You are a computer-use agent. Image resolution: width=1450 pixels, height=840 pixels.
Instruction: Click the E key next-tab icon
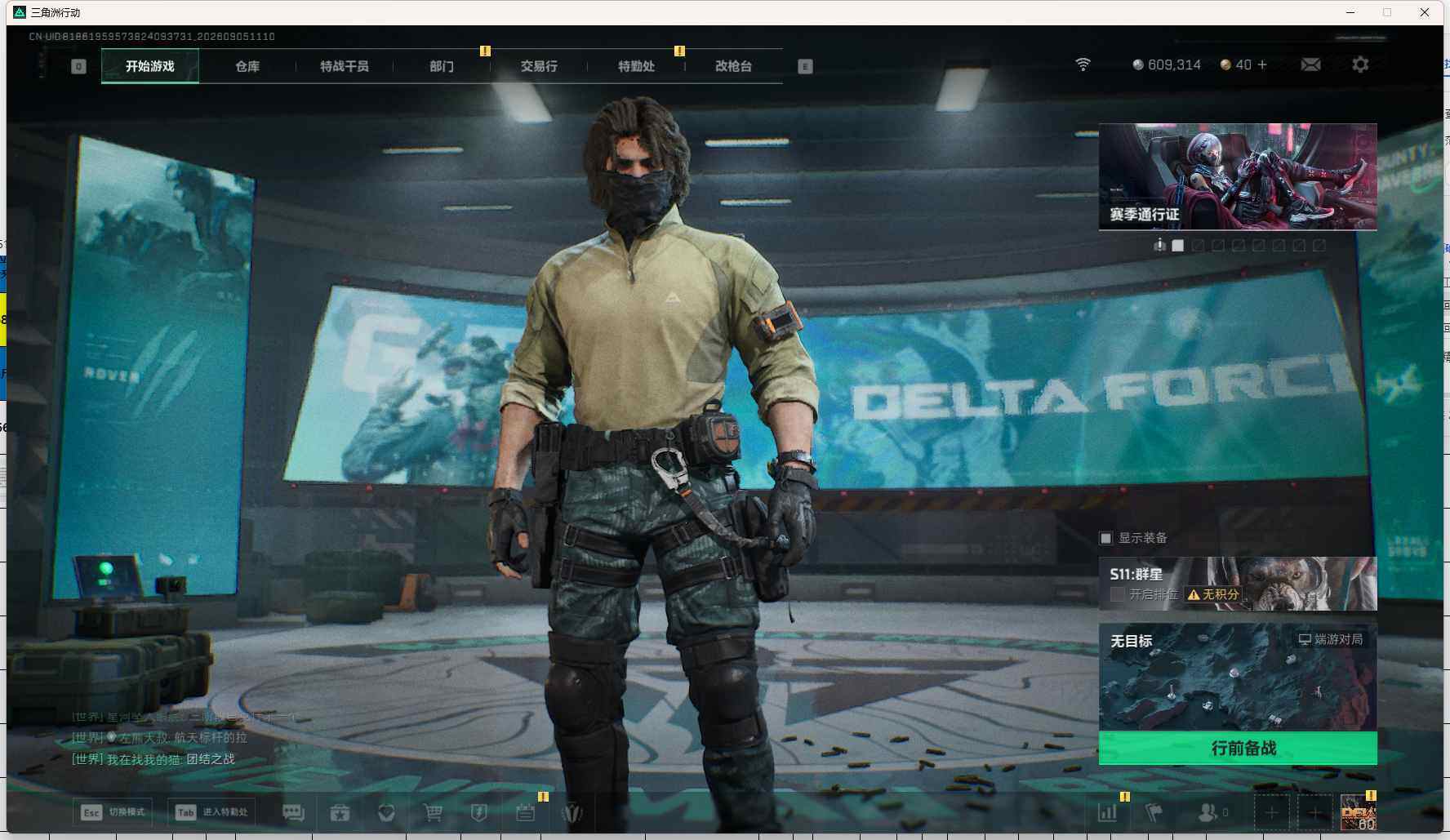point(805,67)
